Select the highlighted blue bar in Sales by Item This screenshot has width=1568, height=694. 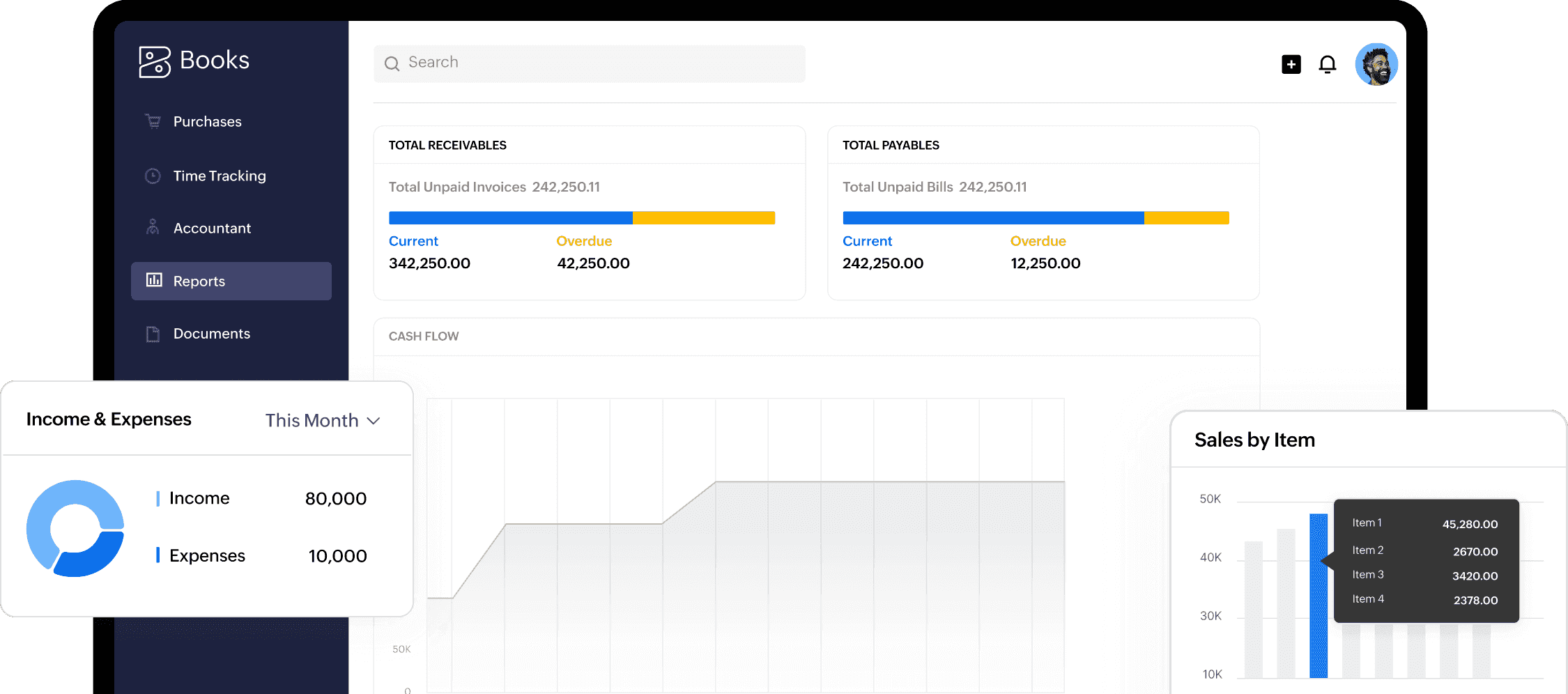tap(1318, 596)
